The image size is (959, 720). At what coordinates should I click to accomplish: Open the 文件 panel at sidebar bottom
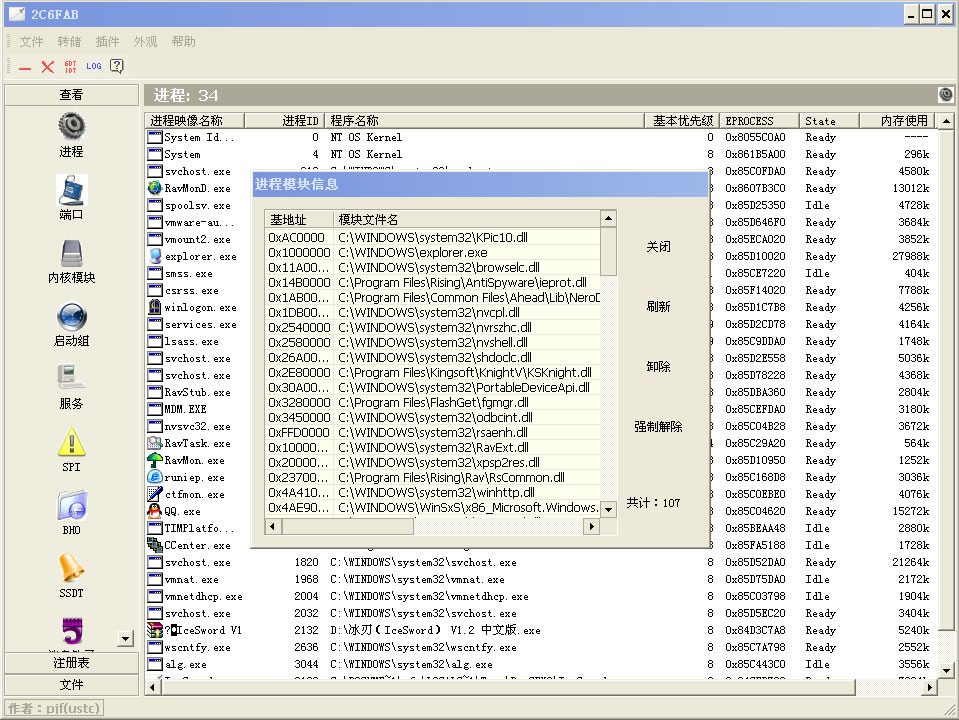coord(71,685)
